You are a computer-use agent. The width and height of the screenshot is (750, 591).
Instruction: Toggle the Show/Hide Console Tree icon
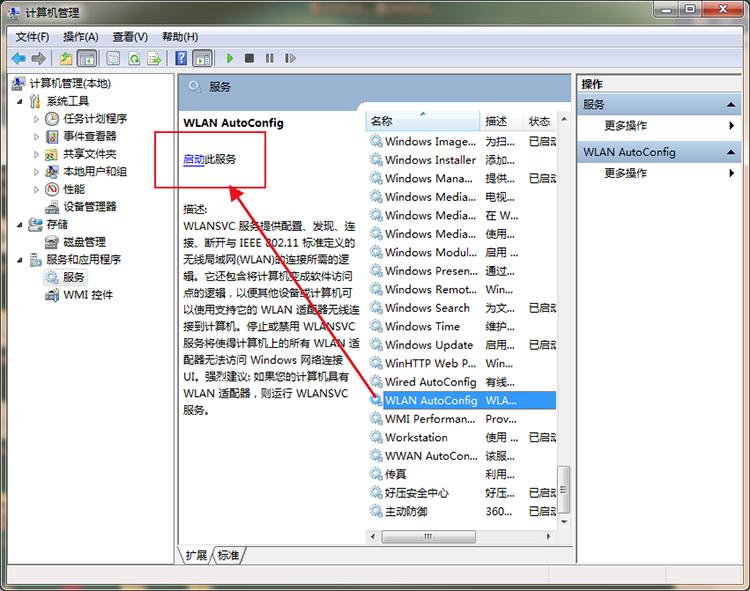(87, 58)
